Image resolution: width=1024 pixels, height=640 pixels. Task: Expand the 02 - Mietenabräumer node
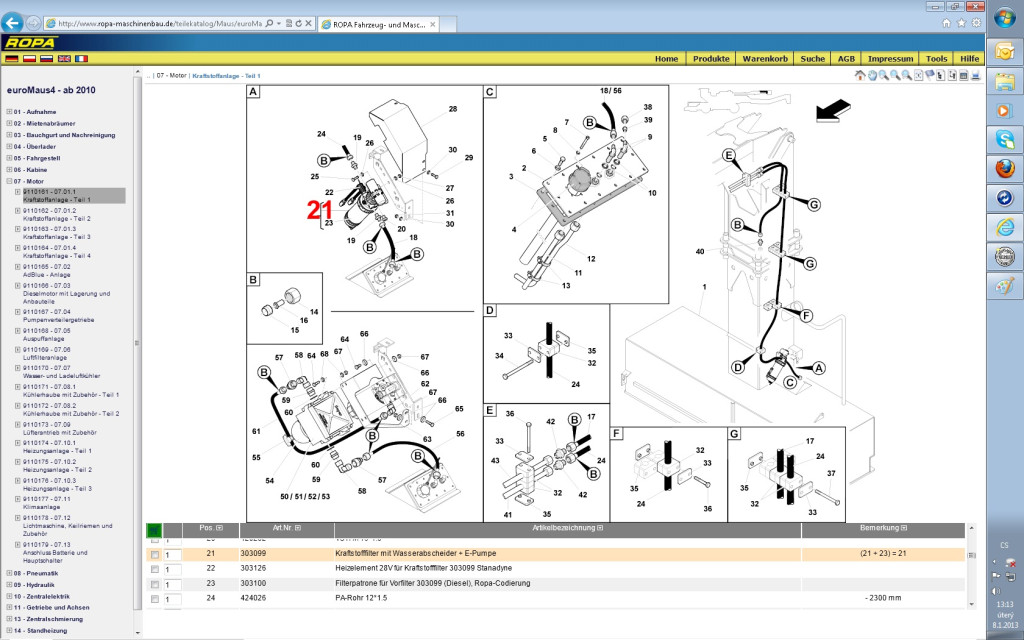click(x=9, y=123)
